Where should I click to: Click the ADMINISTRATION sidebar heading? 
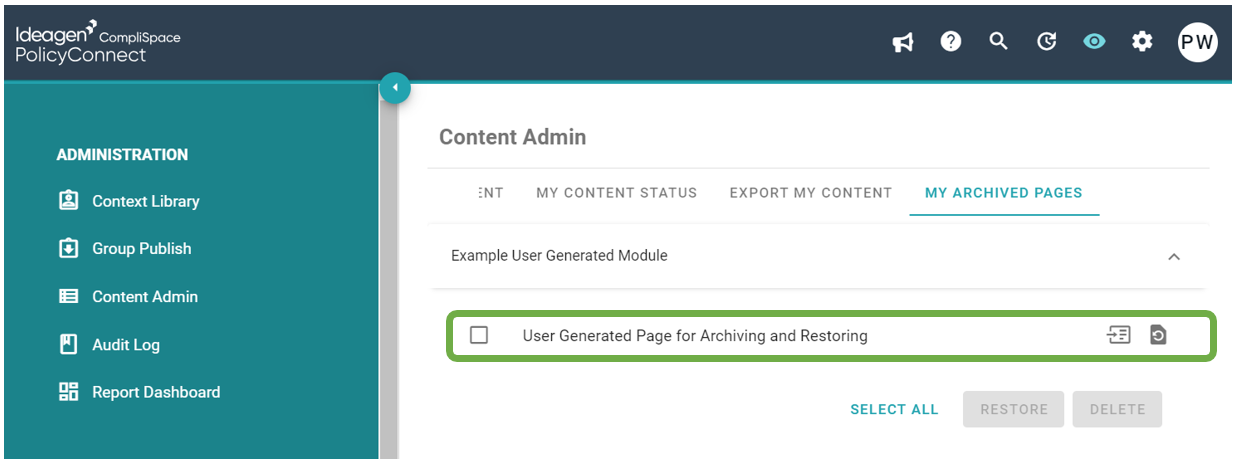122,155
